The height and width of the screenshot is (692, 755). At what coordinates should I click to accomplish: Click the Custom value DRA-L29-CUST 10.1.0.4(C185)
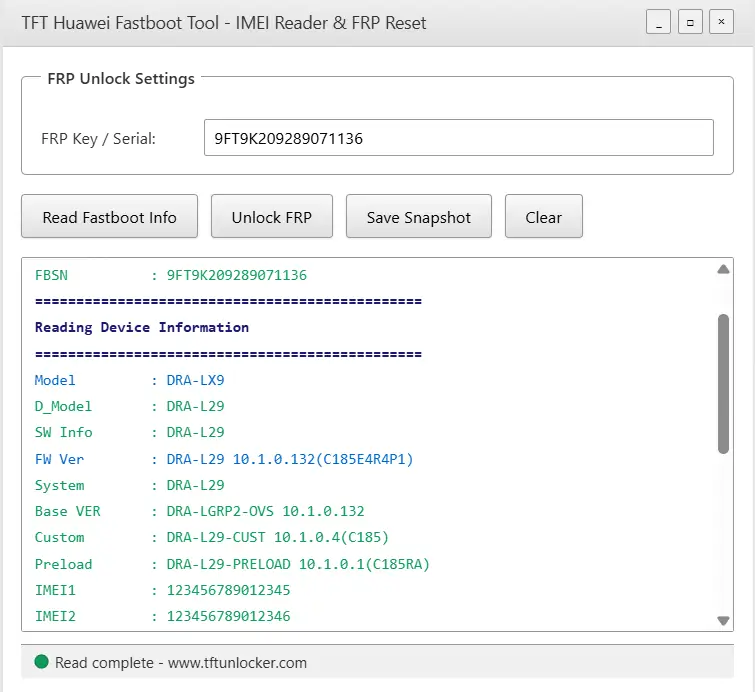tap(277, 537)
